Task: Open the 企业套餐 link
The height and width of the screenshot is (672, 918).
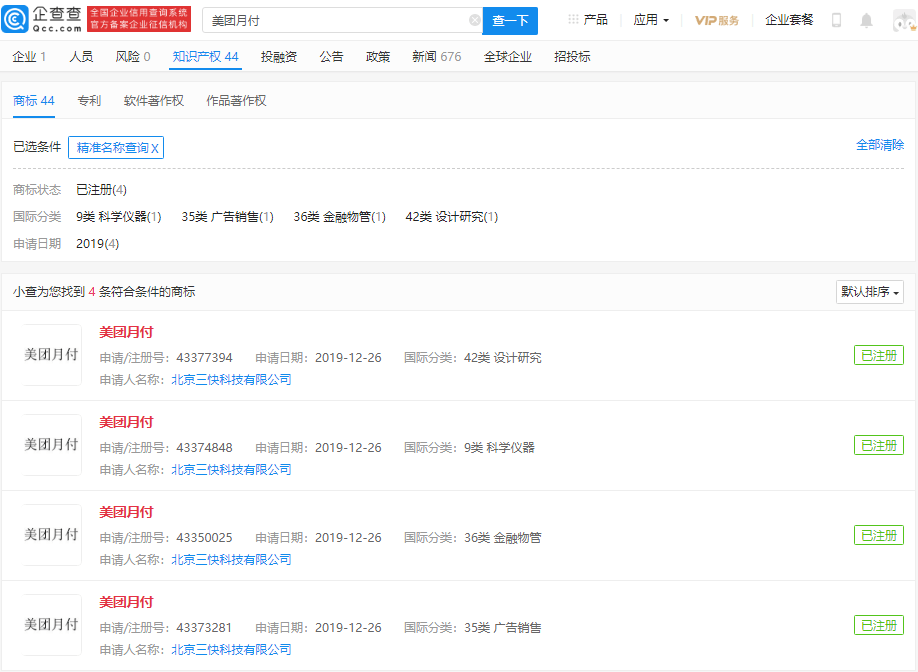Action: pyautogui.click(x=789, y=20)
